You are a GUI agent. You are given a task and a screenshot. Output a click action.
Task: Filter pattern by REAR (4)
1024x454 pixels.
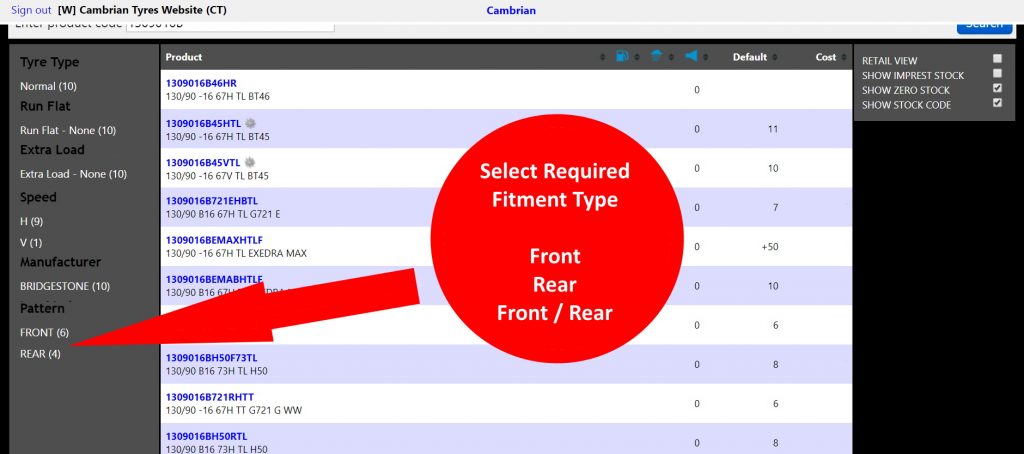click(40, 354)
